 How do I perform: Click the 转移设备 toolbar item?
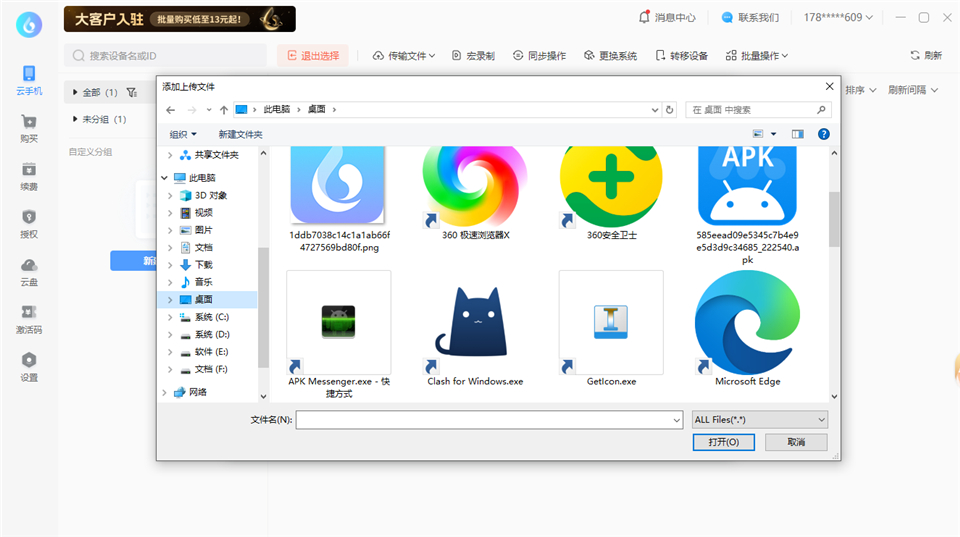681,56
